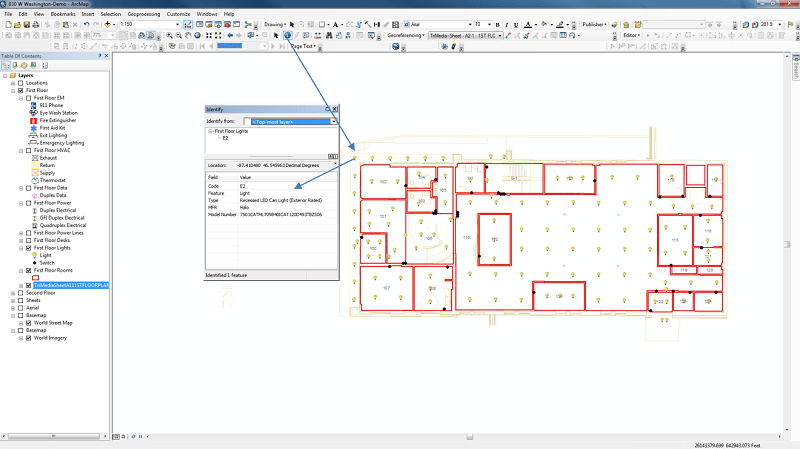Open the Find binoculars tool
This screenshot has height=449, width=800.
click(329, 35)
